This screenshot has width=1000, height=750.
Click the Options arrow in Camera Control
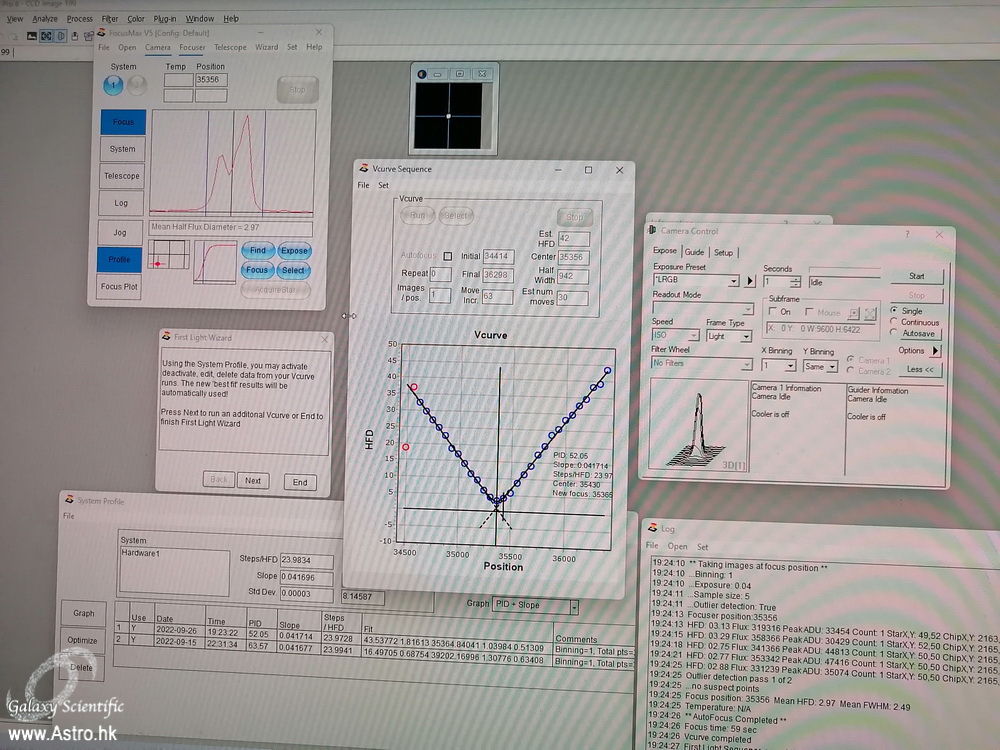935,351
